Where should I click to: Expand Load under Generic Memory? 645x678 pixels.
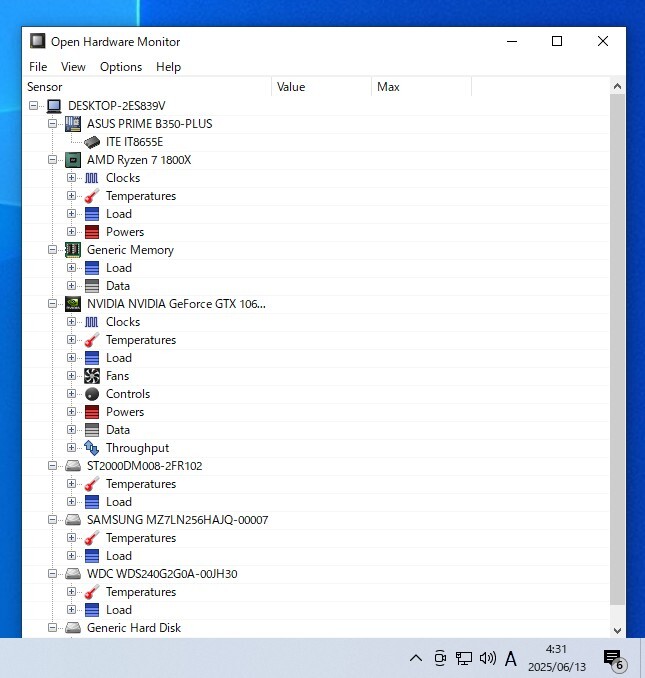pyautogui.click(x=71, y=268)
